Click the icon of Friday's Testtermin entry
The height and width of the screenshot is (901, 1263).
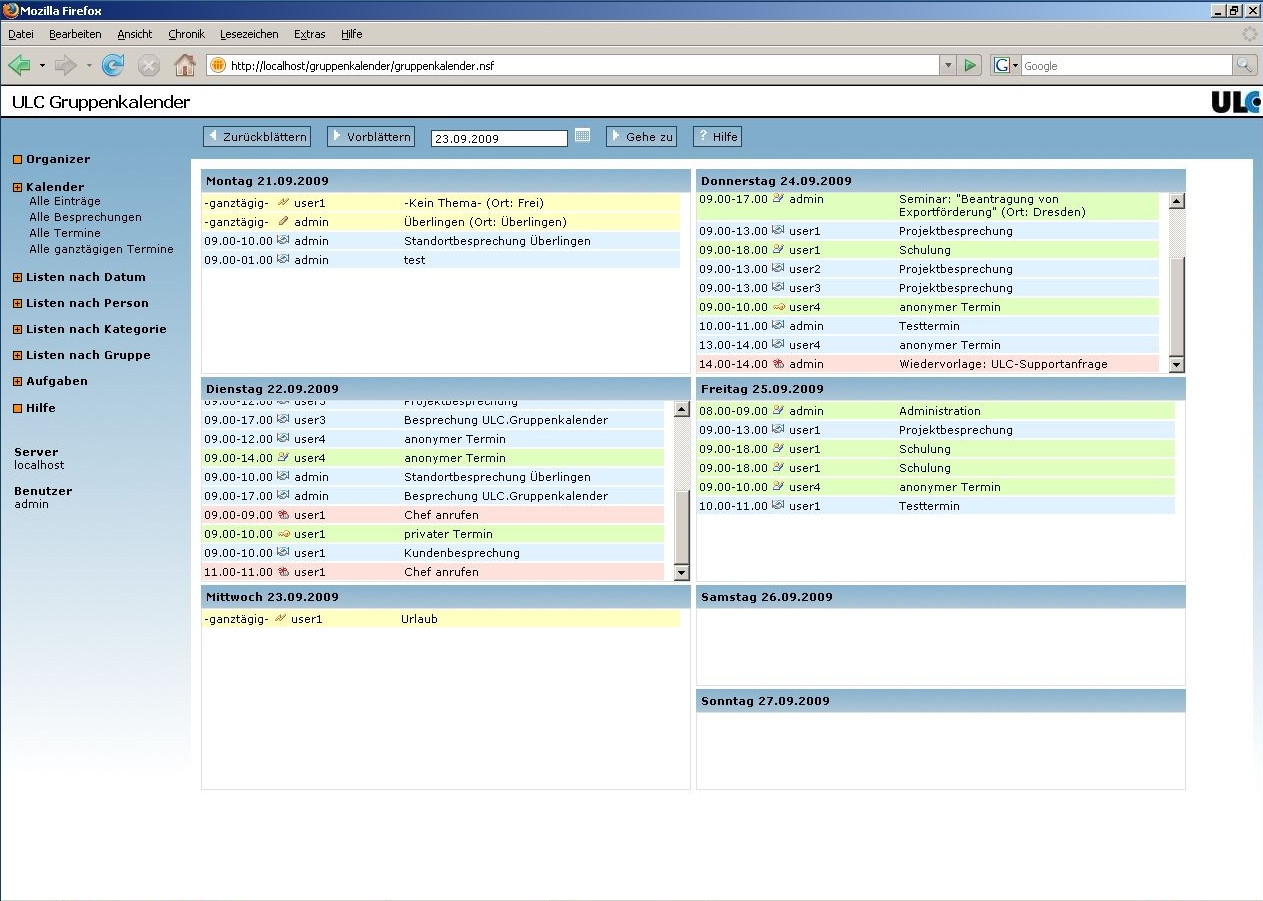(x=778, y=506)
